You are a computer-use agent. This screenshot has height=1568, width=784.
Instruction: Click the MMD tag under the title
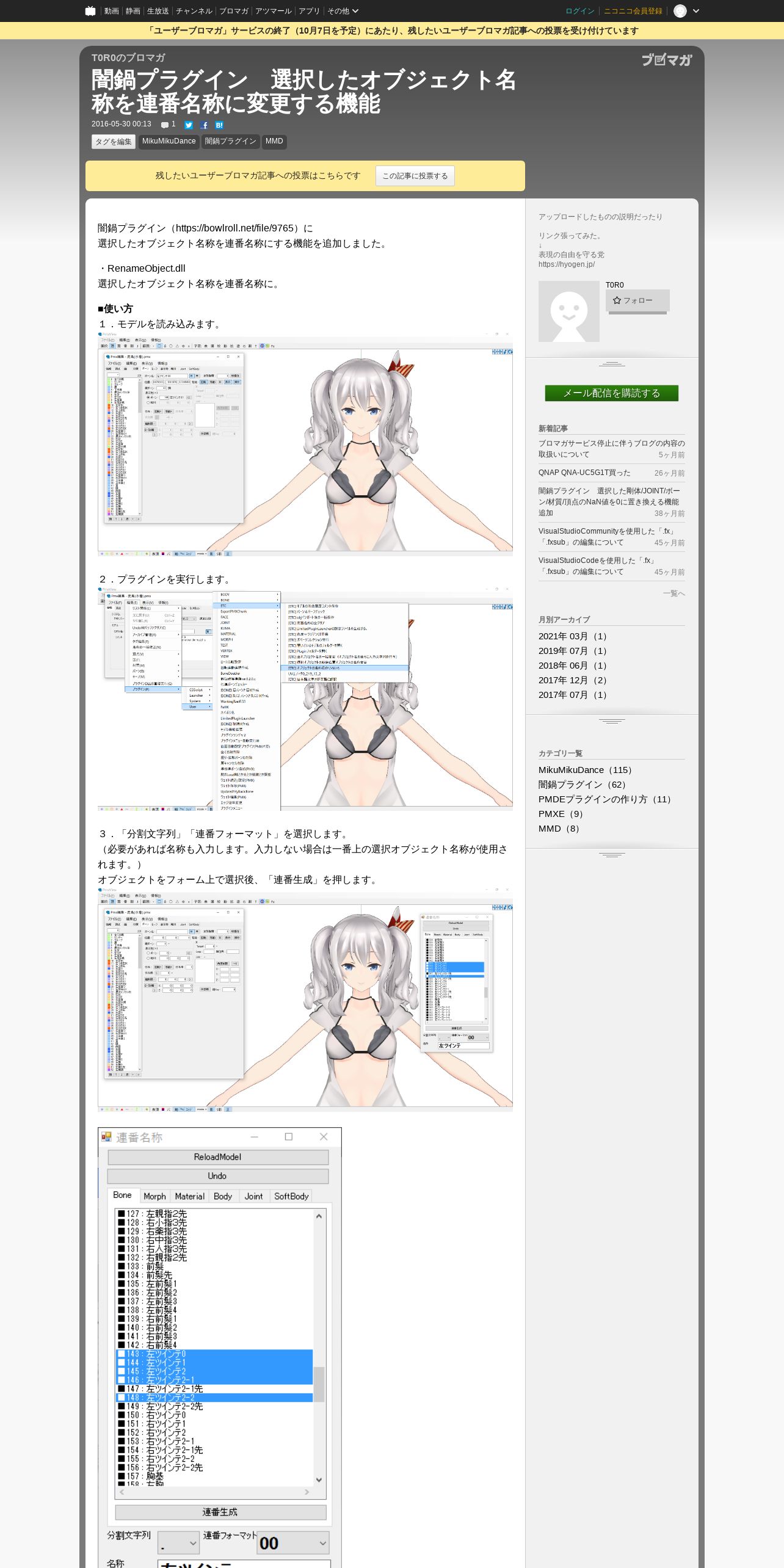(x=274, y=142)
